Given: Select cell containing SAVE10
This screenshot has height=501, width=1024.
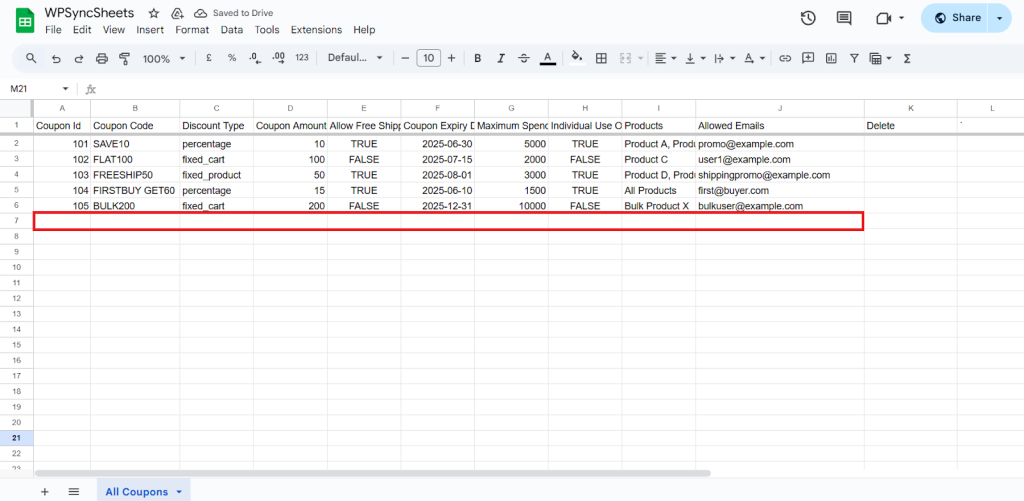Looking at the screenshot, I should tap(135, 144).
